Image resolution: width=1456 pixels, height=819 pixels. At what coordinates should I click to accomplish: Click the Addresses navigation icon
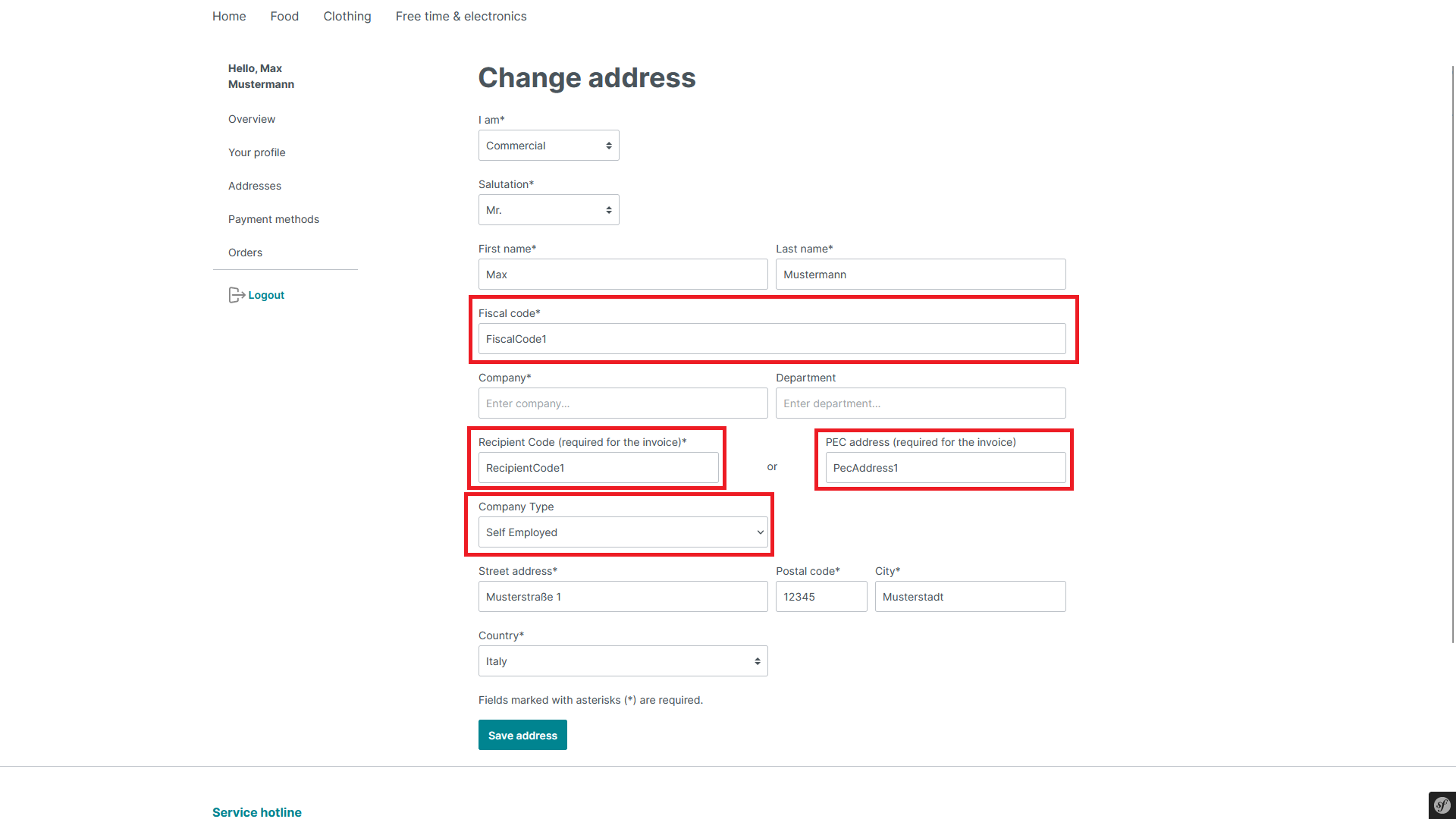[x=254, y=185]
